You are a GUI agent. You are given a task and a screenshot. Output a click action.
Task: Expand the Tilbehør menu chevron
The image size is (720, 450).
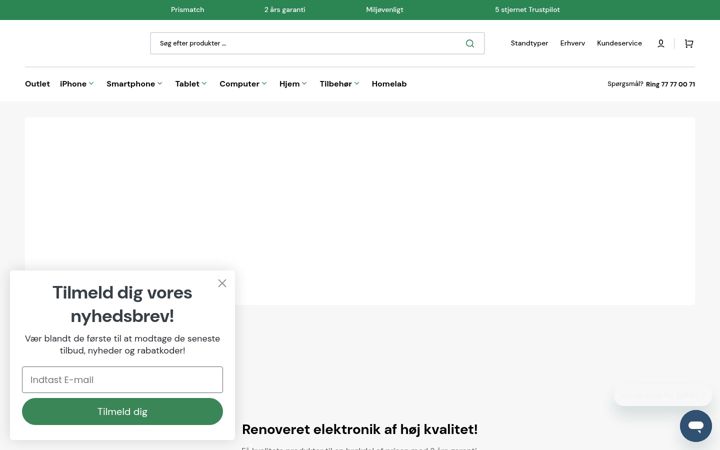pyautogui.click(x=357, y=84)
